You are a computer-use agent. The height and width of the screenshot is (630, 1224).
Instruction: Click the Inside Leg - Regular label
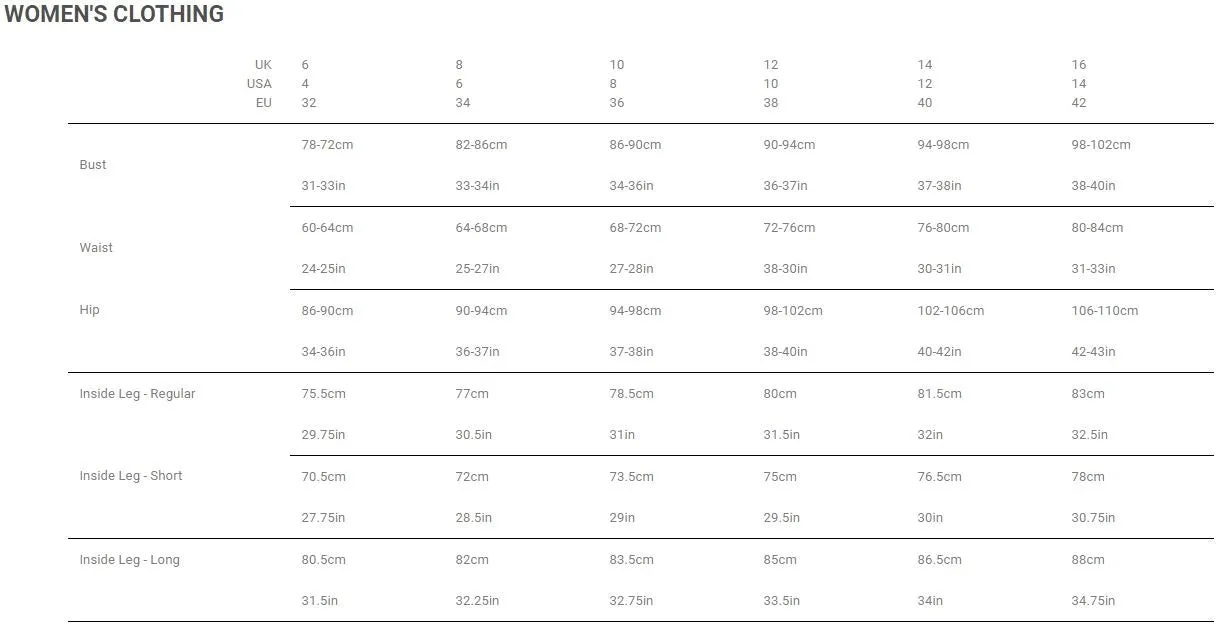[x=137, y=394]
